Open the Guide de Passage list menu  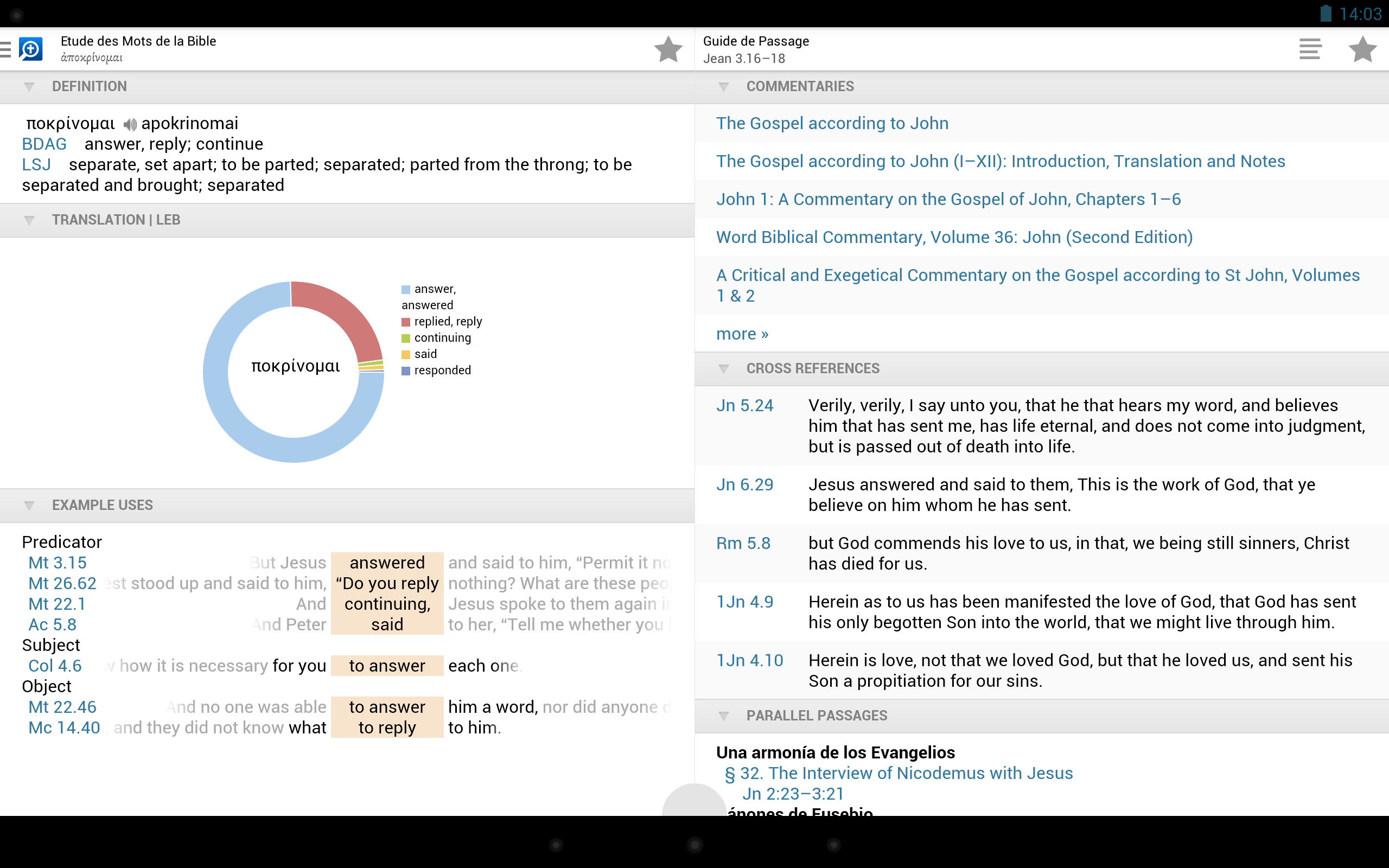pyautogui.click(x=1310, y=49)
